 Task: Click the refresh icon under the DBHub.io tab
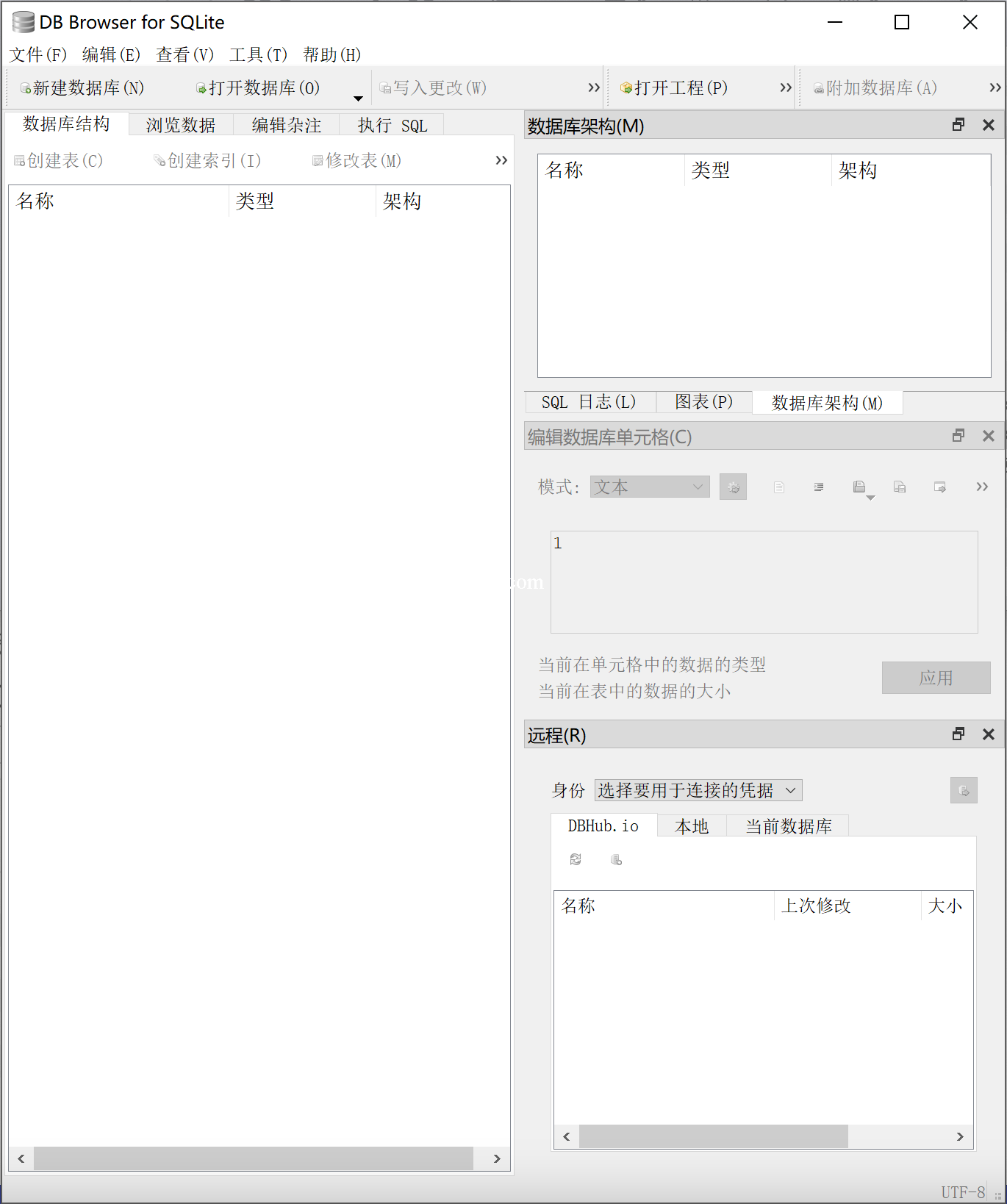(576, 859)
